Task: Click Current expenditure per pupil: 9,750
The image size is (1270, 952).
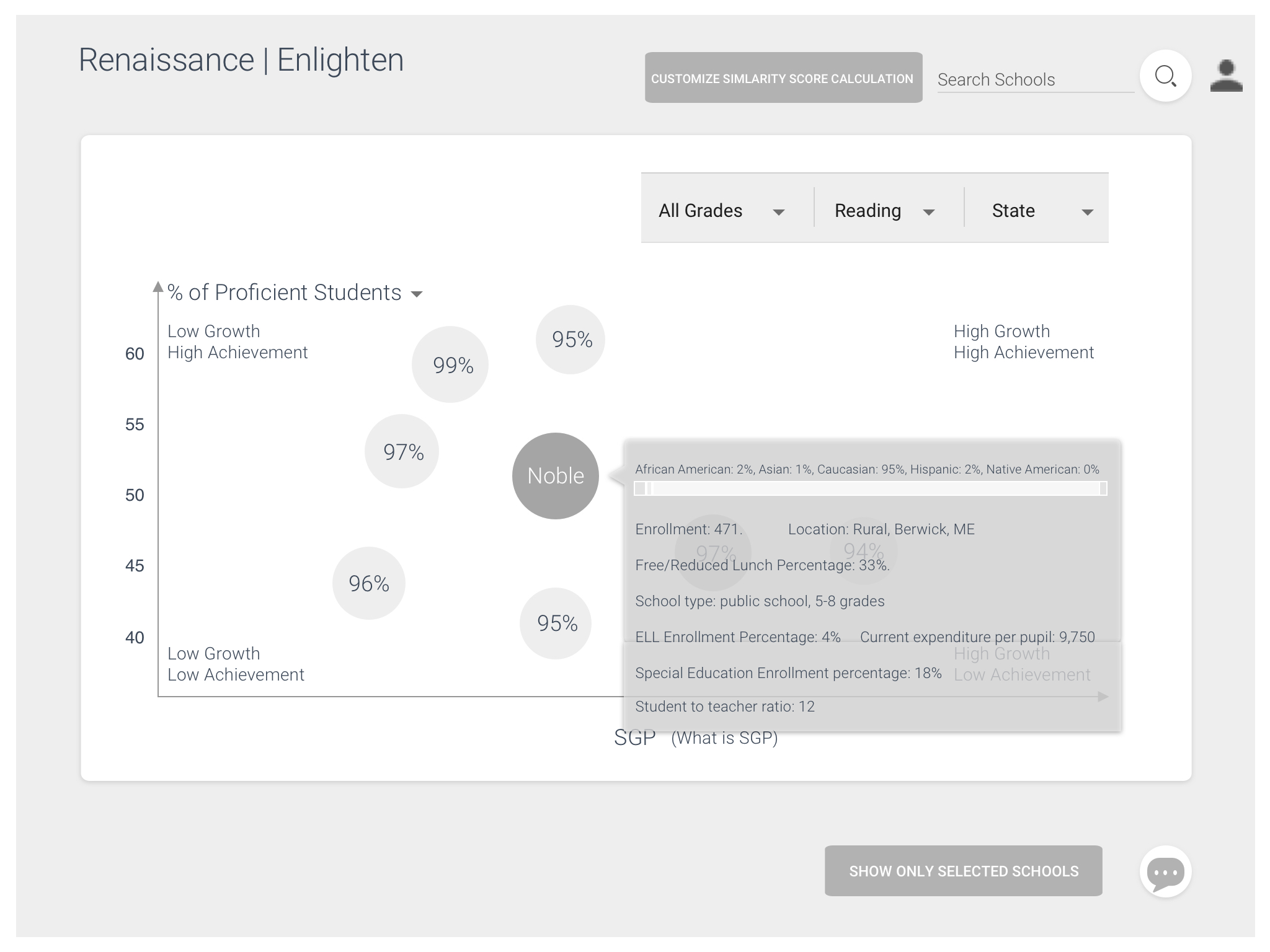Action: 977,637
